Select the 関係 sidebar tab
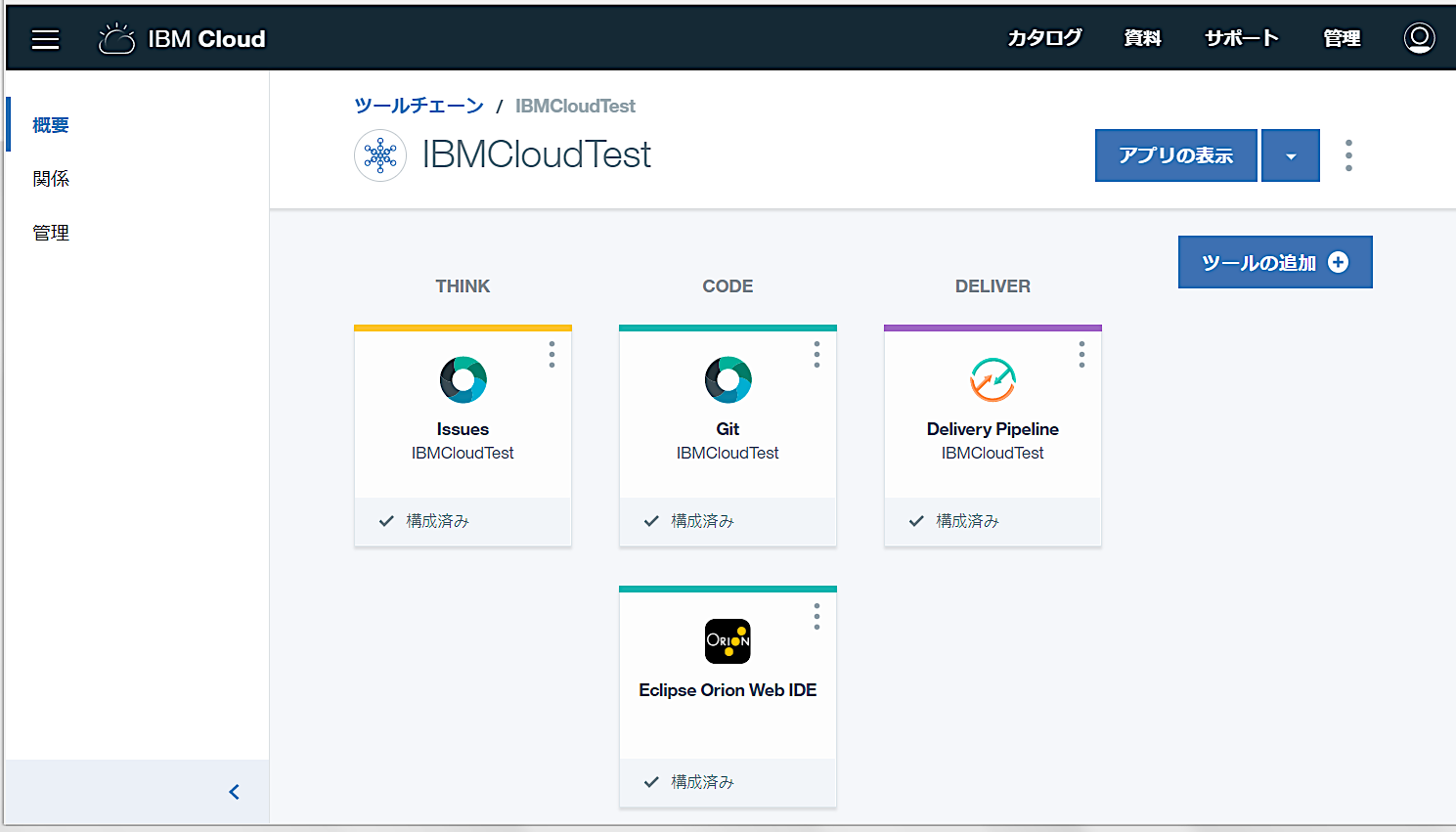The height and width of the screenshot is (832, 1456). pyautogui.click(x=51, y=179)
